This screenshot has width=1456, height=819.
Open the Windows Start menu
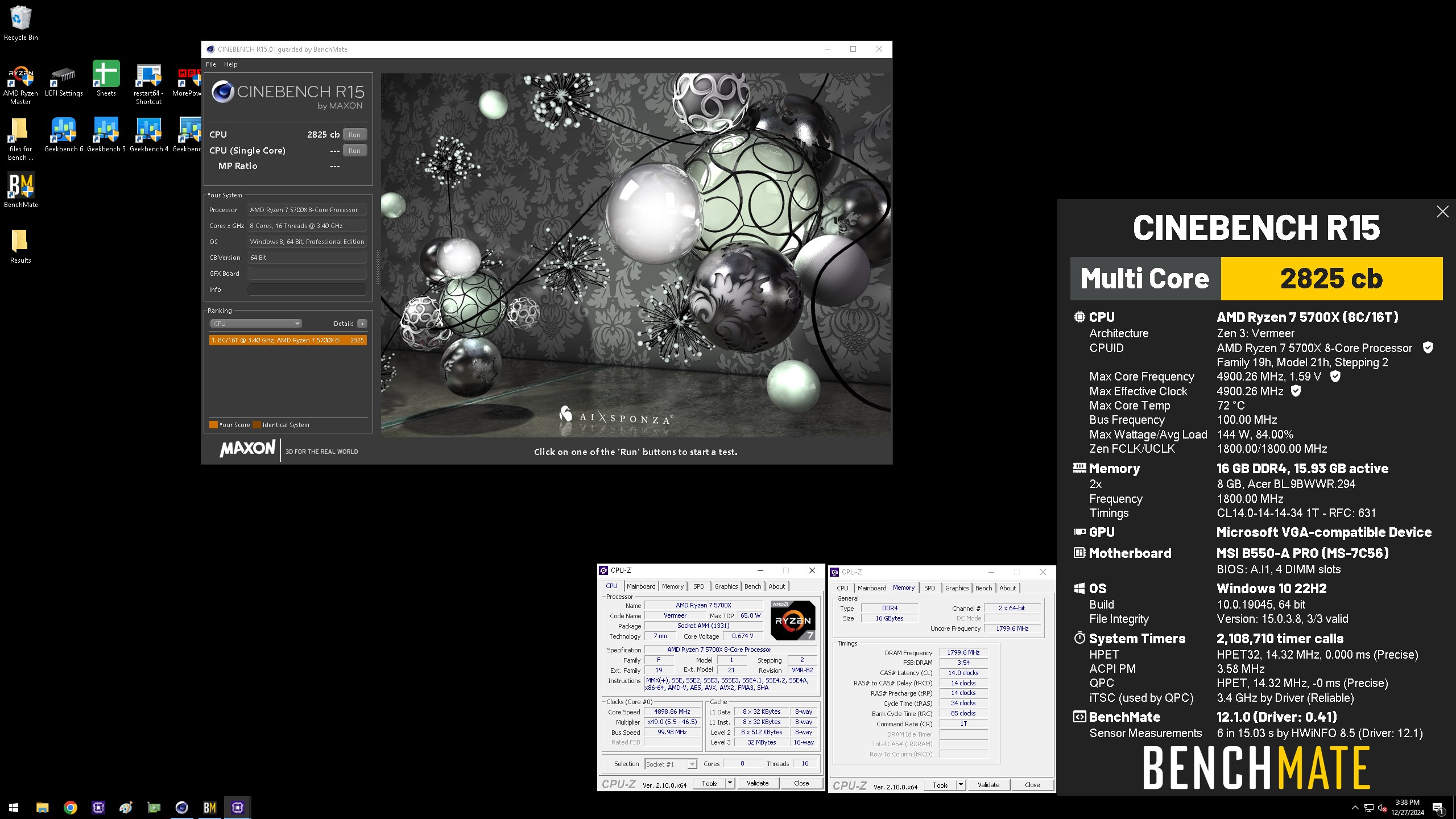(x=14, y=807)
